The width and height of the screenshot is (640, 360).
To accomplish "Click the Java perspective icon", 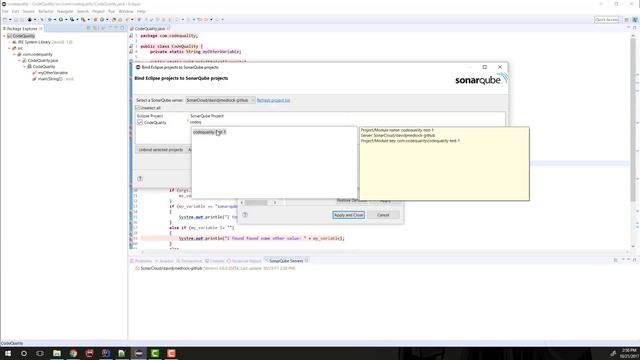I will click(x=635, y=20).
